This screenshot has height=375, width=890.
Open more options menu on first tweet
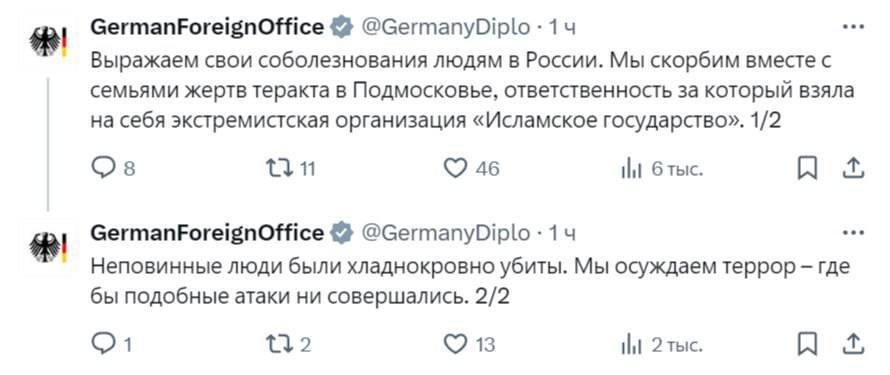854,27
